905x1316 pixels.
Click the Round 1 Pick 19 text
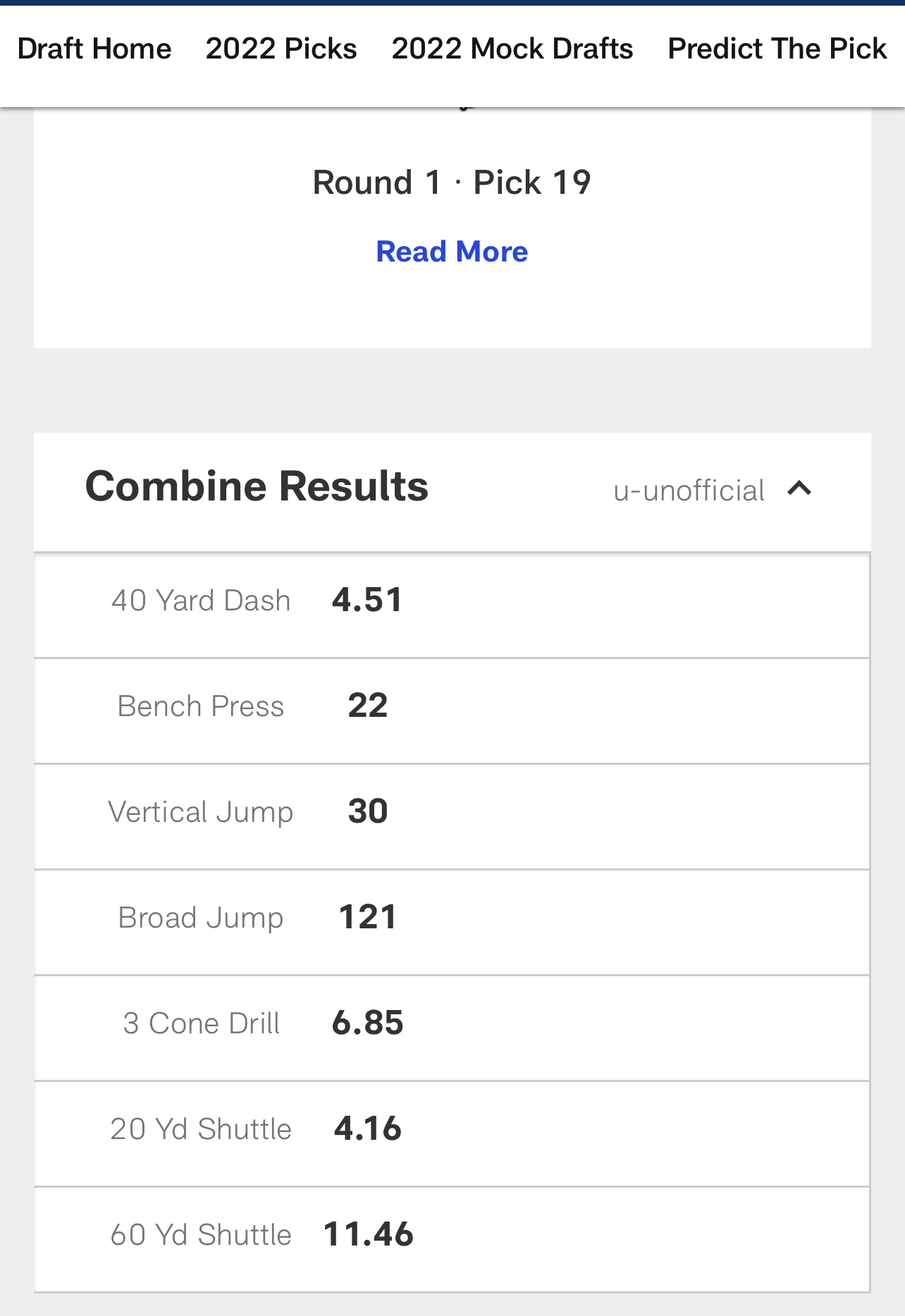[452, 183]
